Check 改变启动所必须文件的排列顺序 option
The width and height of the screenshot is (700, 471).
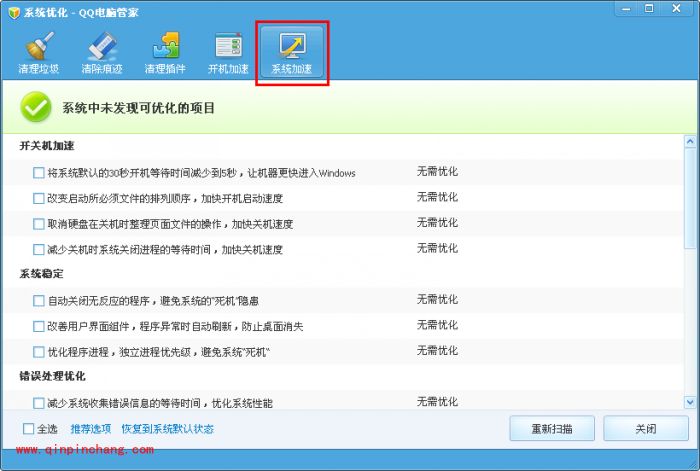[x=39, y=198]
